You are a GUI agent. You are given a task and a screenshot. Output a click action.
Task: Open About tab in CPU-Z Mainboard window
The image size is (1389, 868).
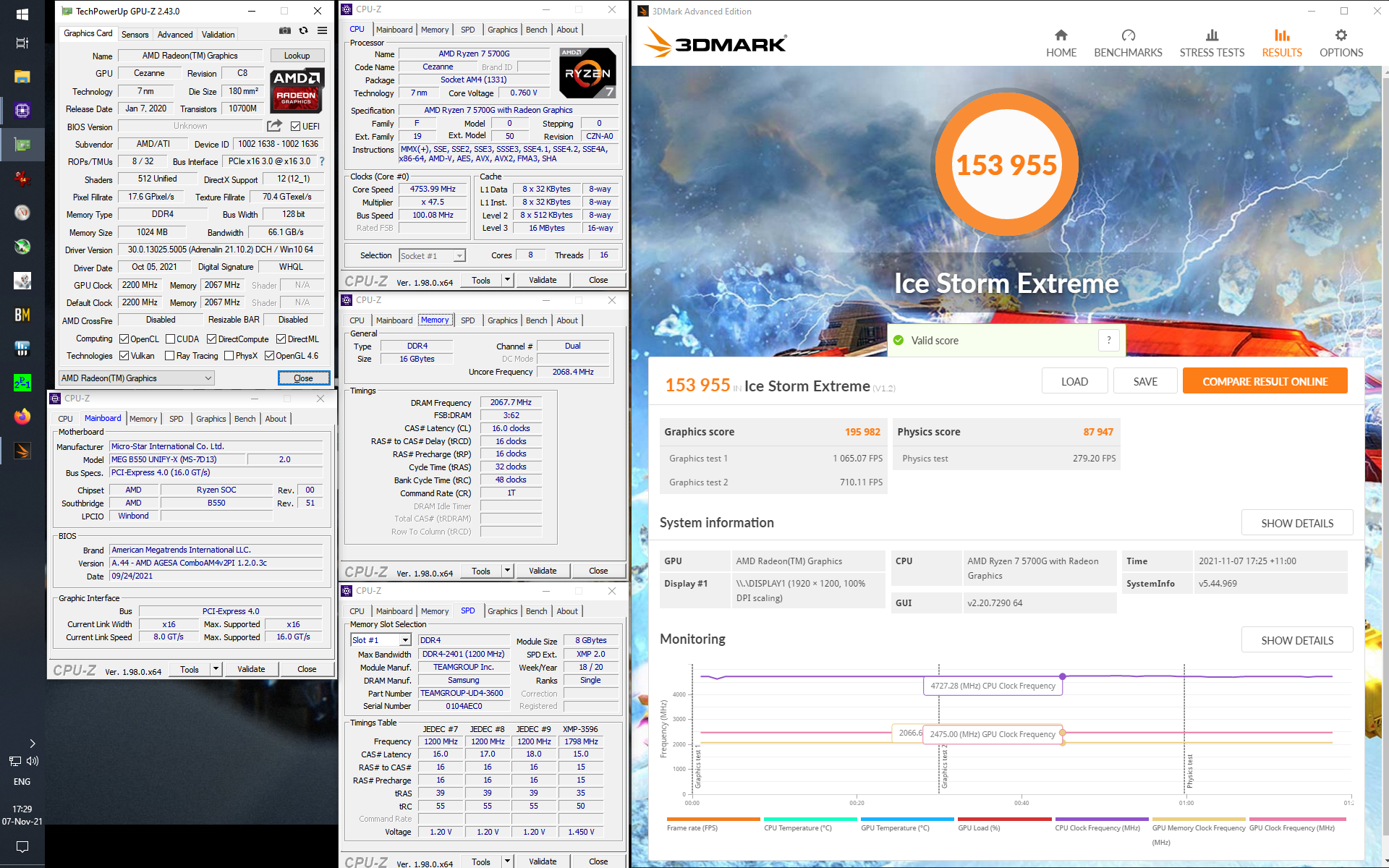[276, 419]
